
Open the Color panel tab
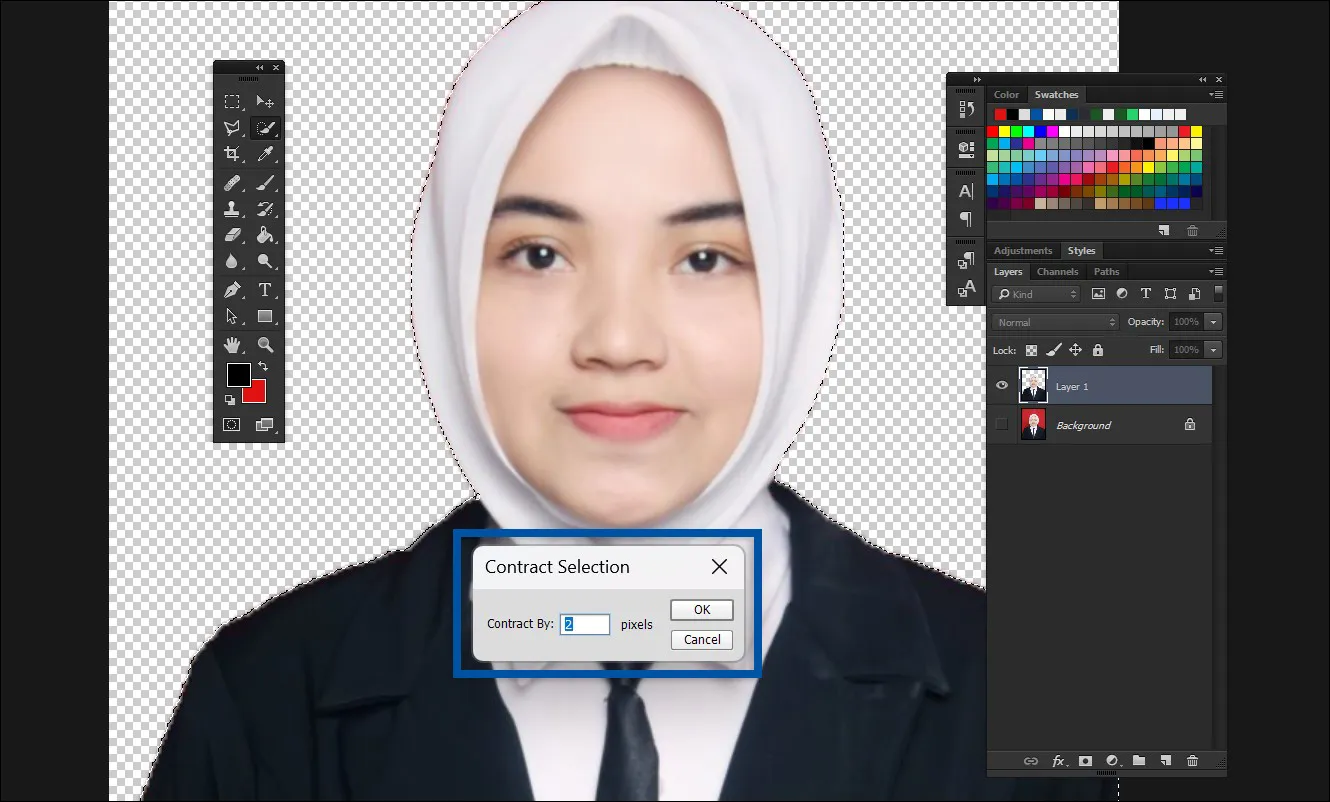coord(1006,94)
